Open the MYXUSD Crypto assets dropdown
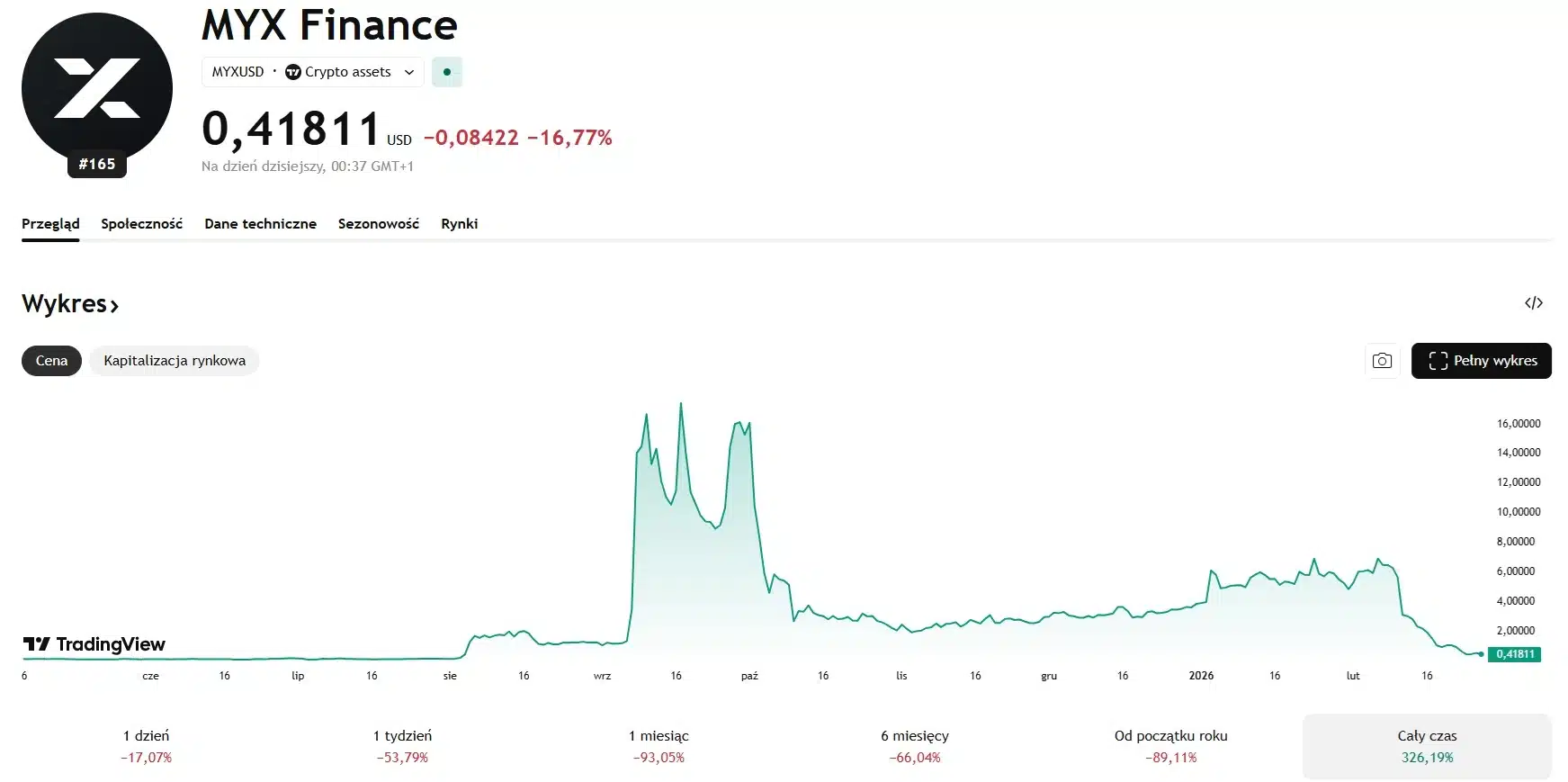1568x782 pixels. click(x=312, y=72)
